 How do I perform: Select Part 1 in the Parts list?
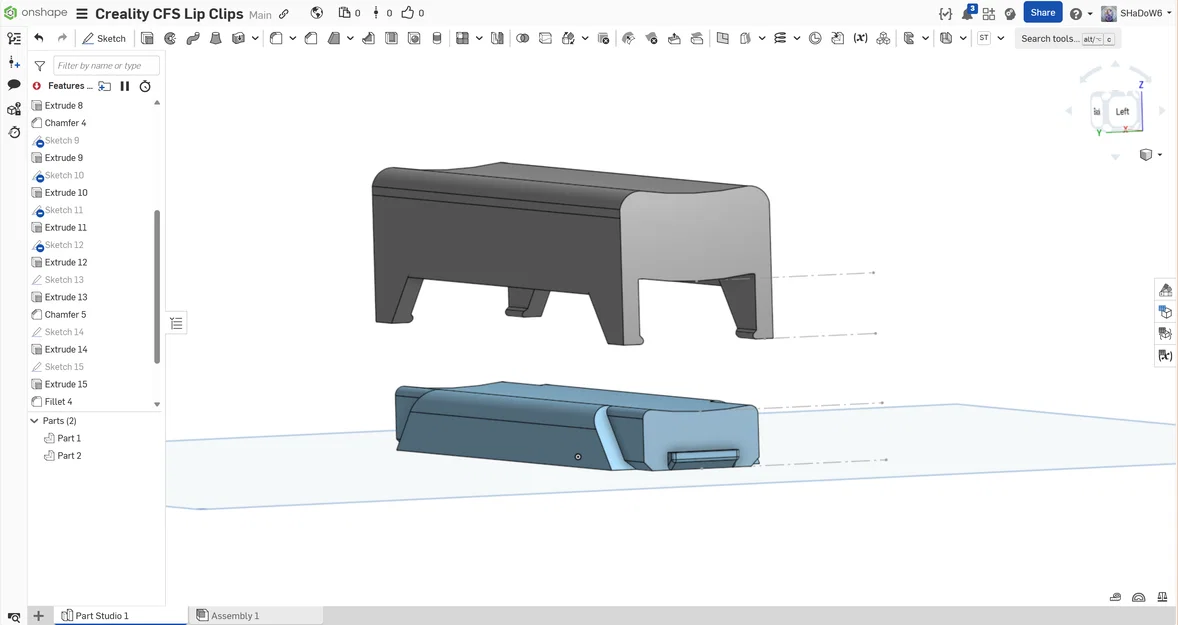tap(68, 438)
